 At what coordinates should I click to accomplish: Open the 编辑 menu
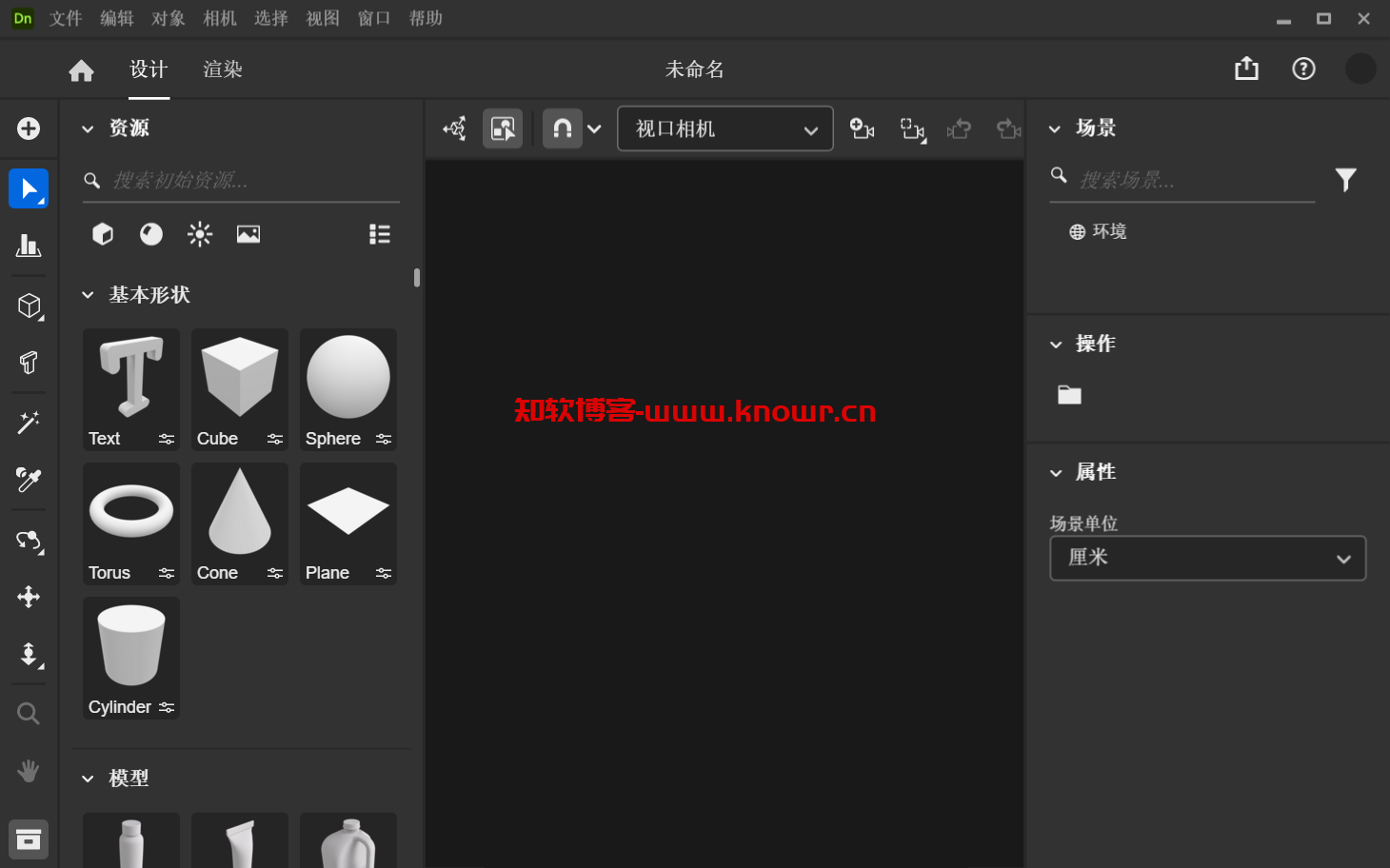(117, 18)
